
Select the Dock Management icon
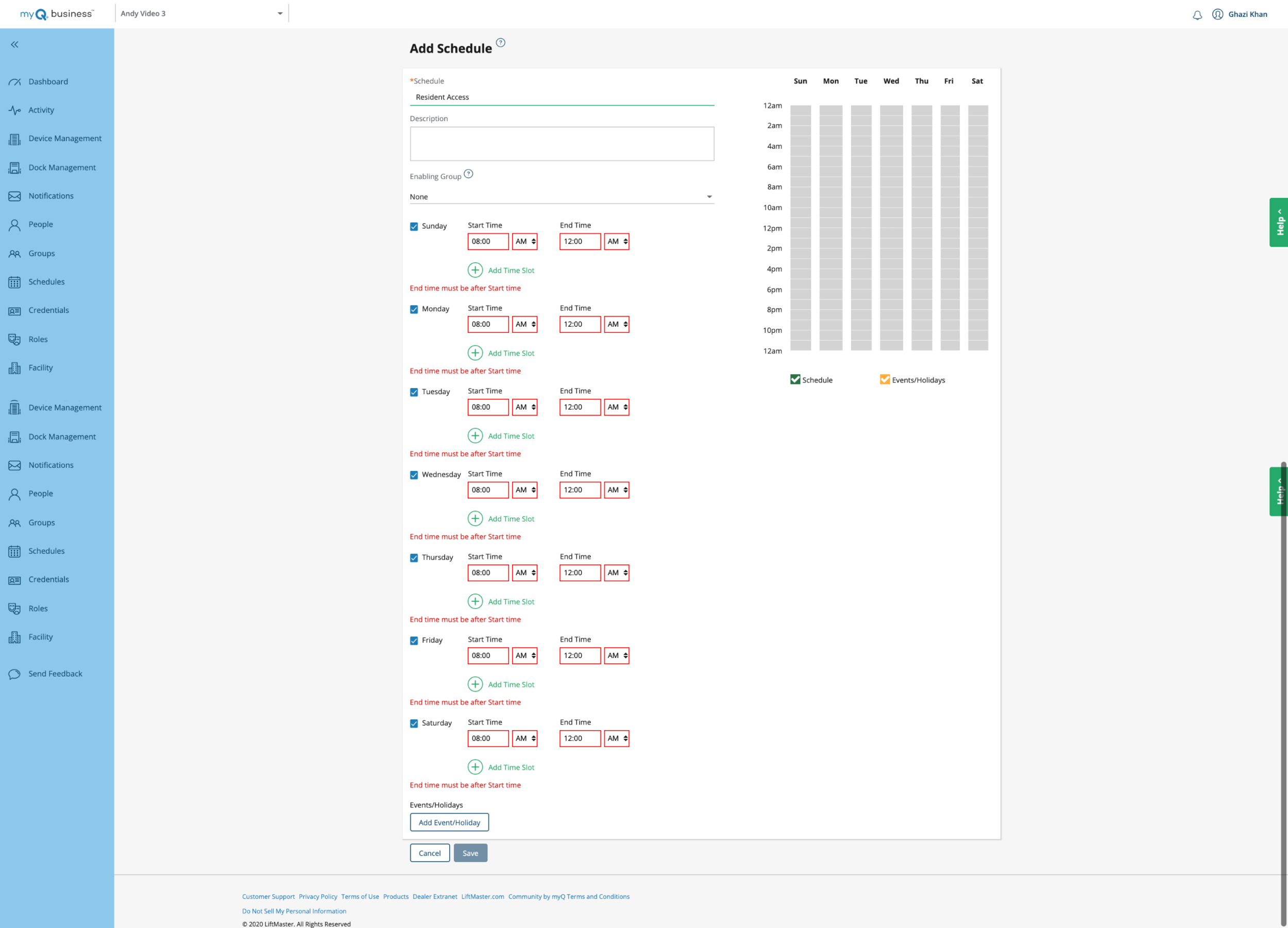pyautogui.click(x=15, y=167)
